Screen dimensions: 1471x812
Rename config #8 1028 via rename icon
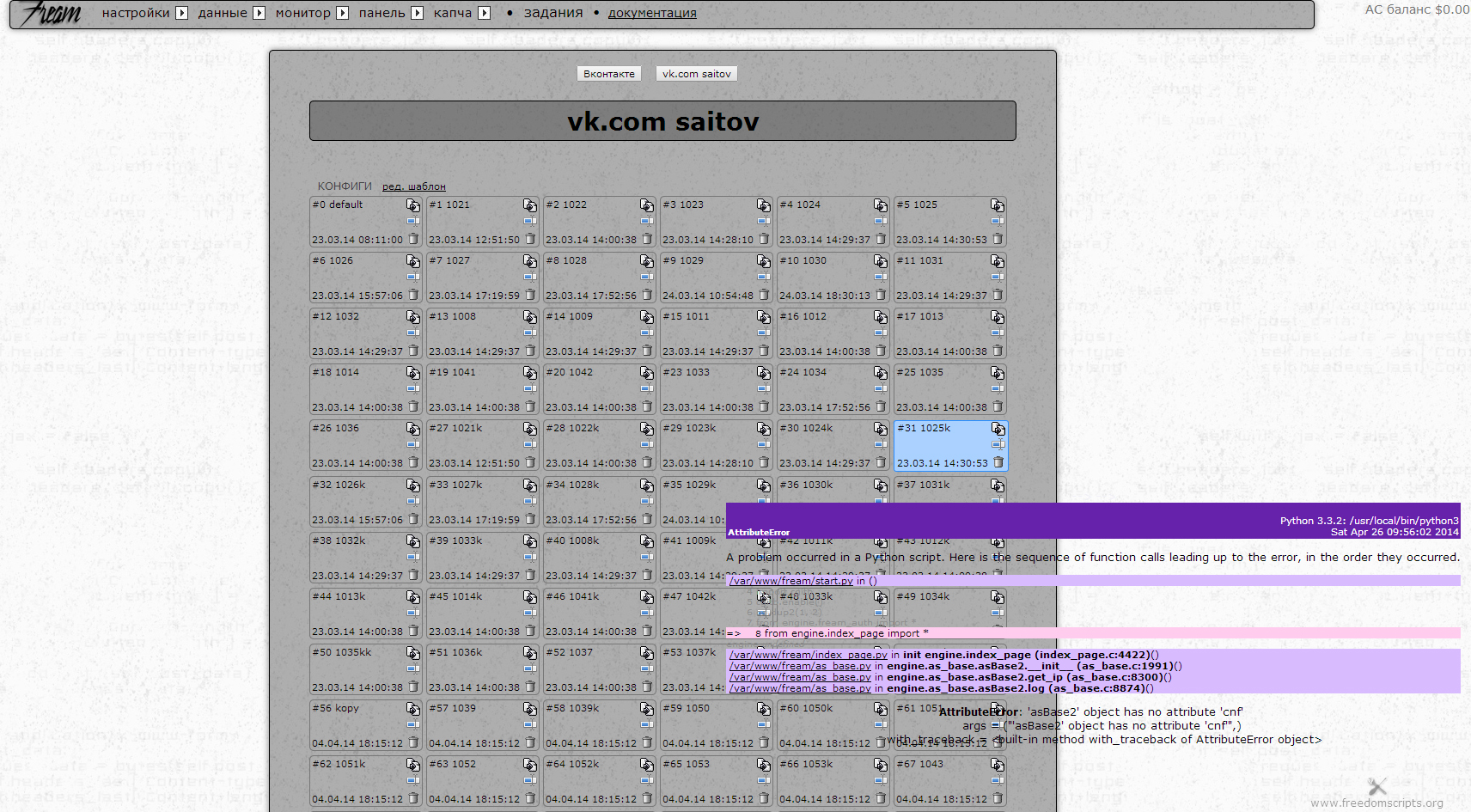pos(647,277)
